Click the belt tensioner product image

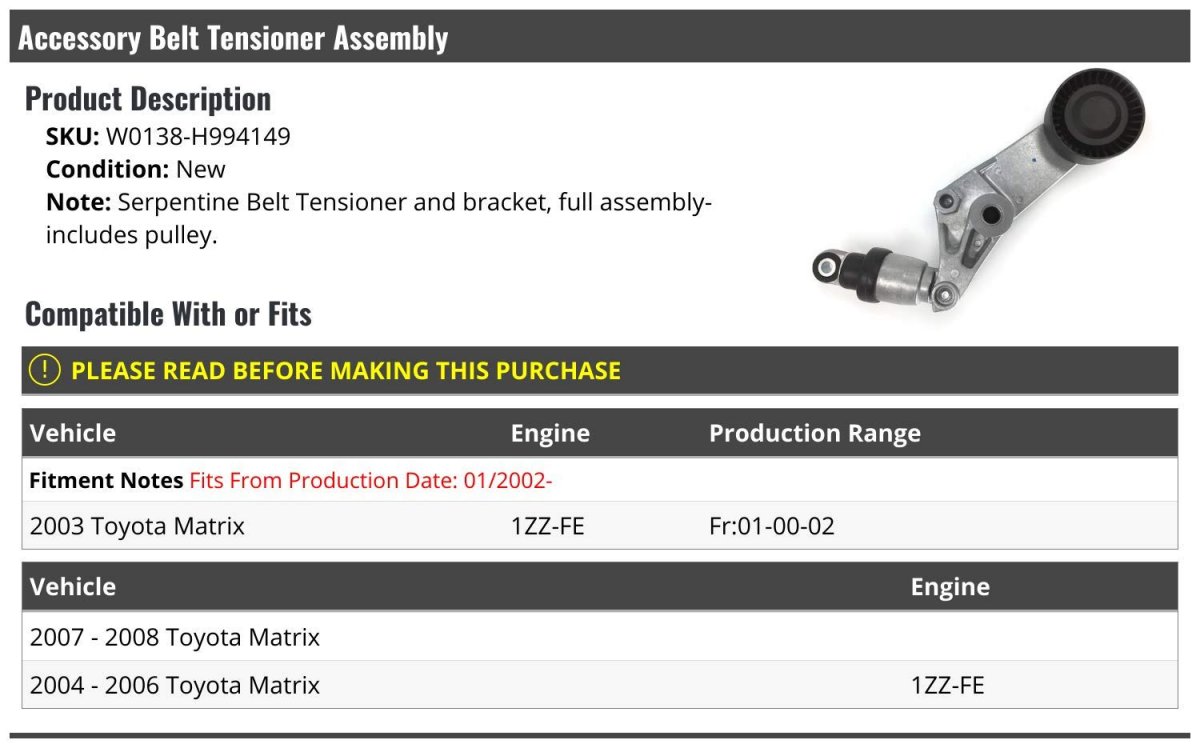coord(978,190)
